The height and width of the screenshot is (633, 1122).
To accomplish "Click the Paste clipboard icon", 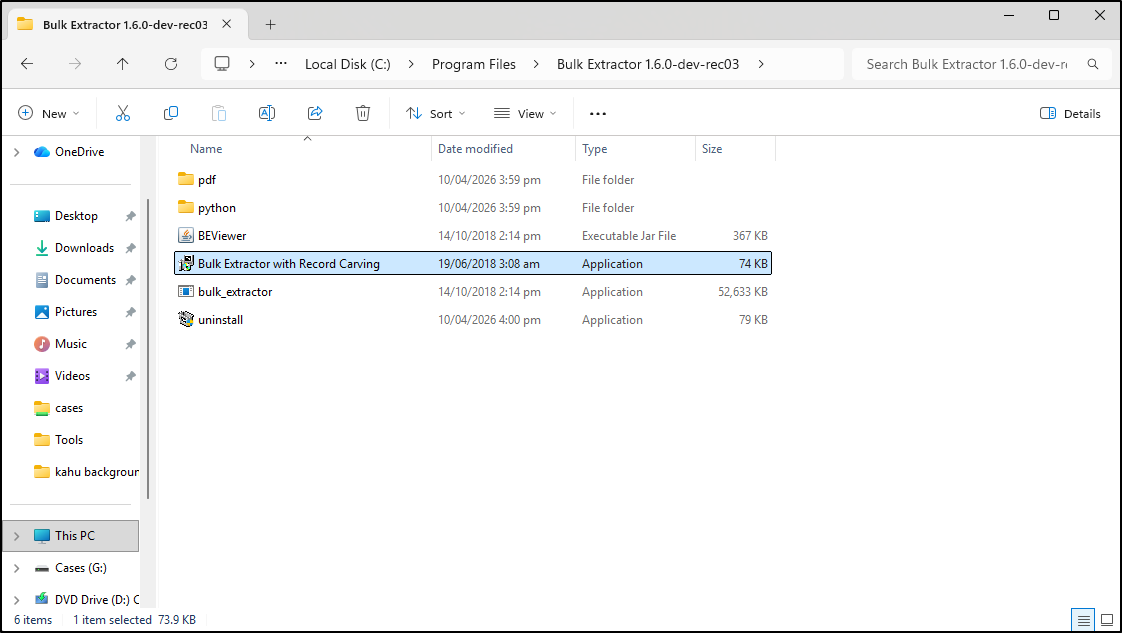I will click(219, 113).
